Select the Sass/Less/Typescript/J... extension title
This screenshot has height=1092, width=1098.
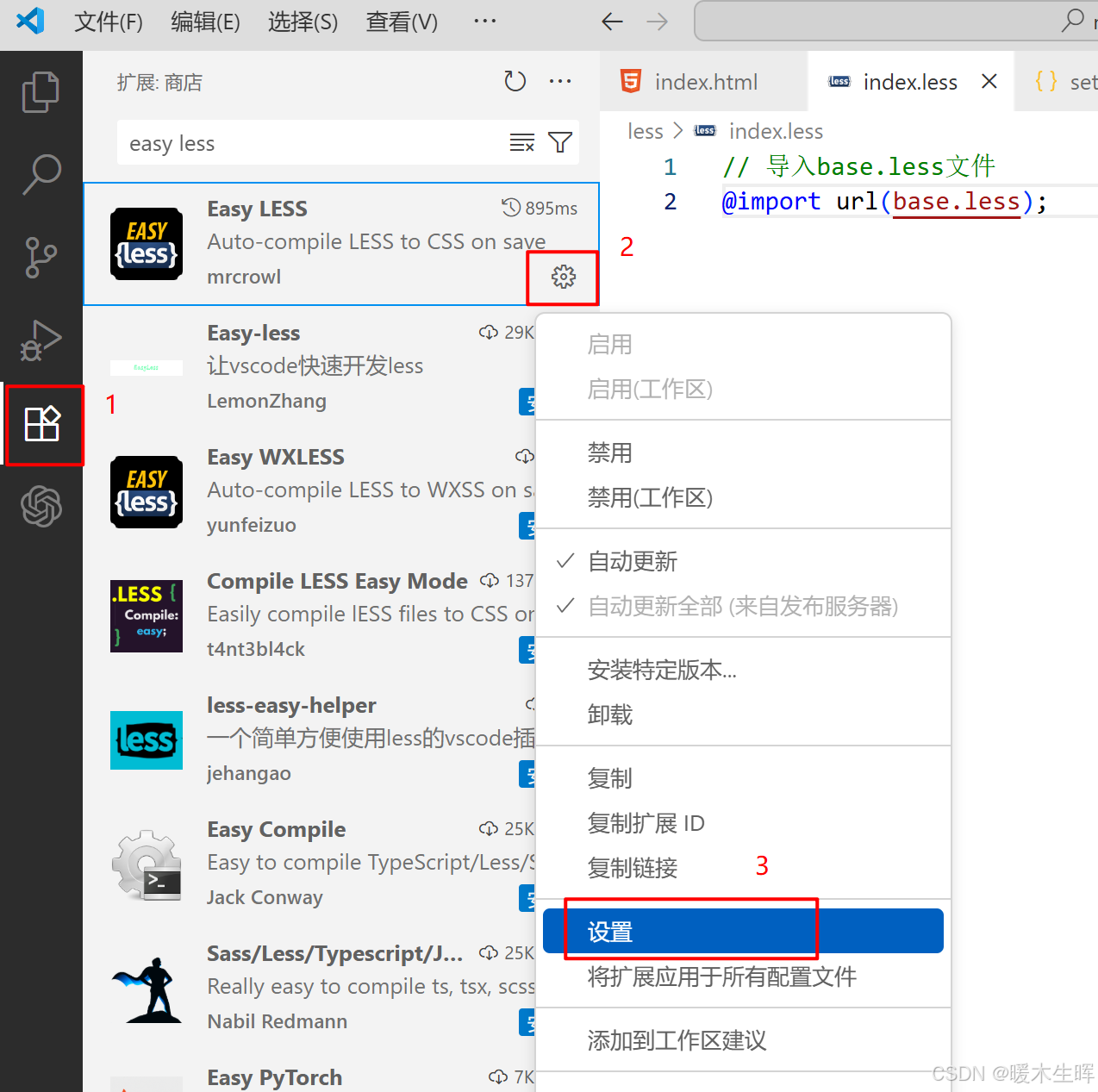[335, 954]
